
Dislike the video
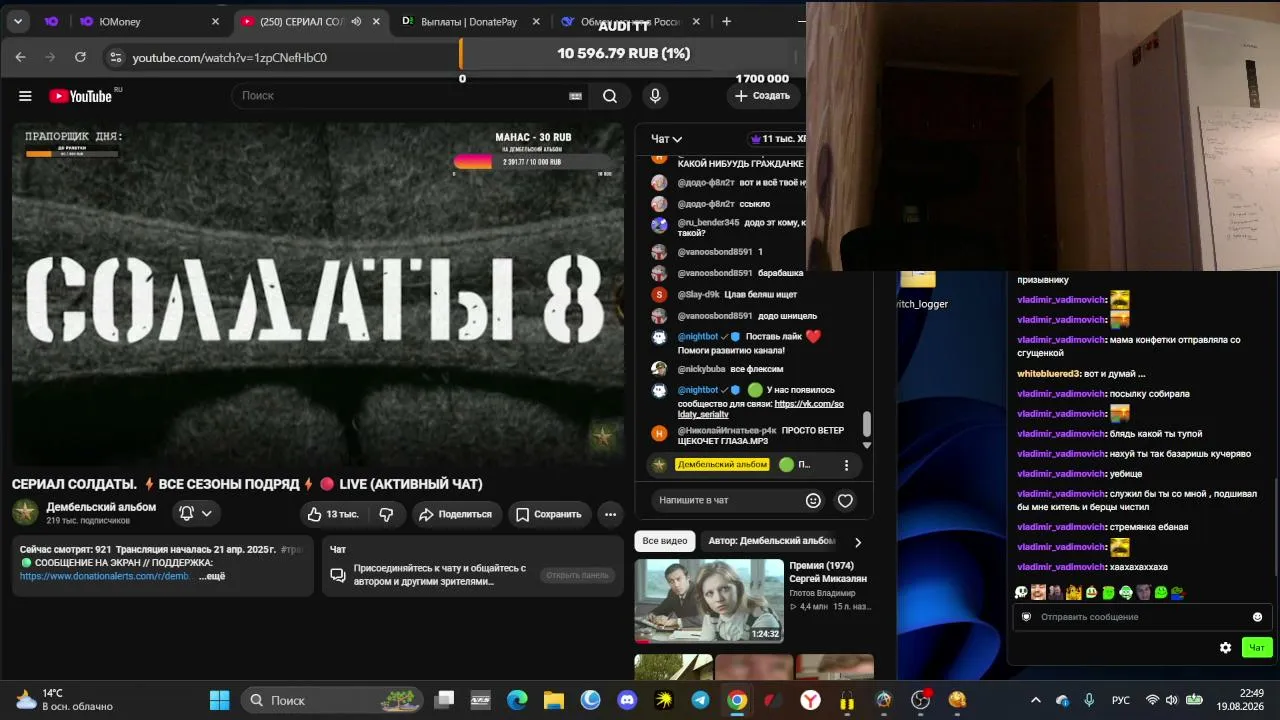pyautogui.click(x=386, y=514)
